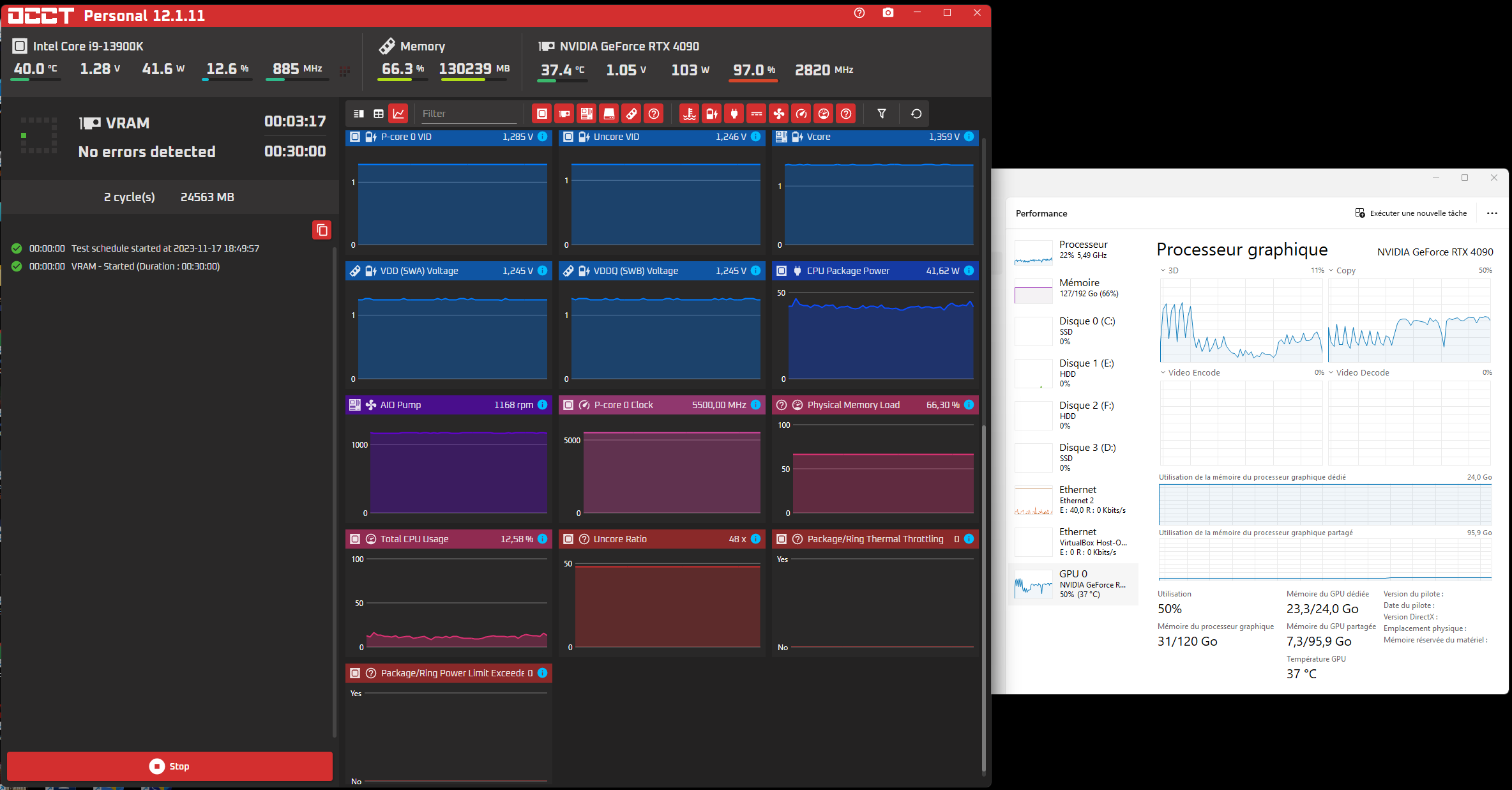The image size is (1512, 790).
Task: Click the CPU 40.0 °C temperature bar
Action: [x=36, y=80]
